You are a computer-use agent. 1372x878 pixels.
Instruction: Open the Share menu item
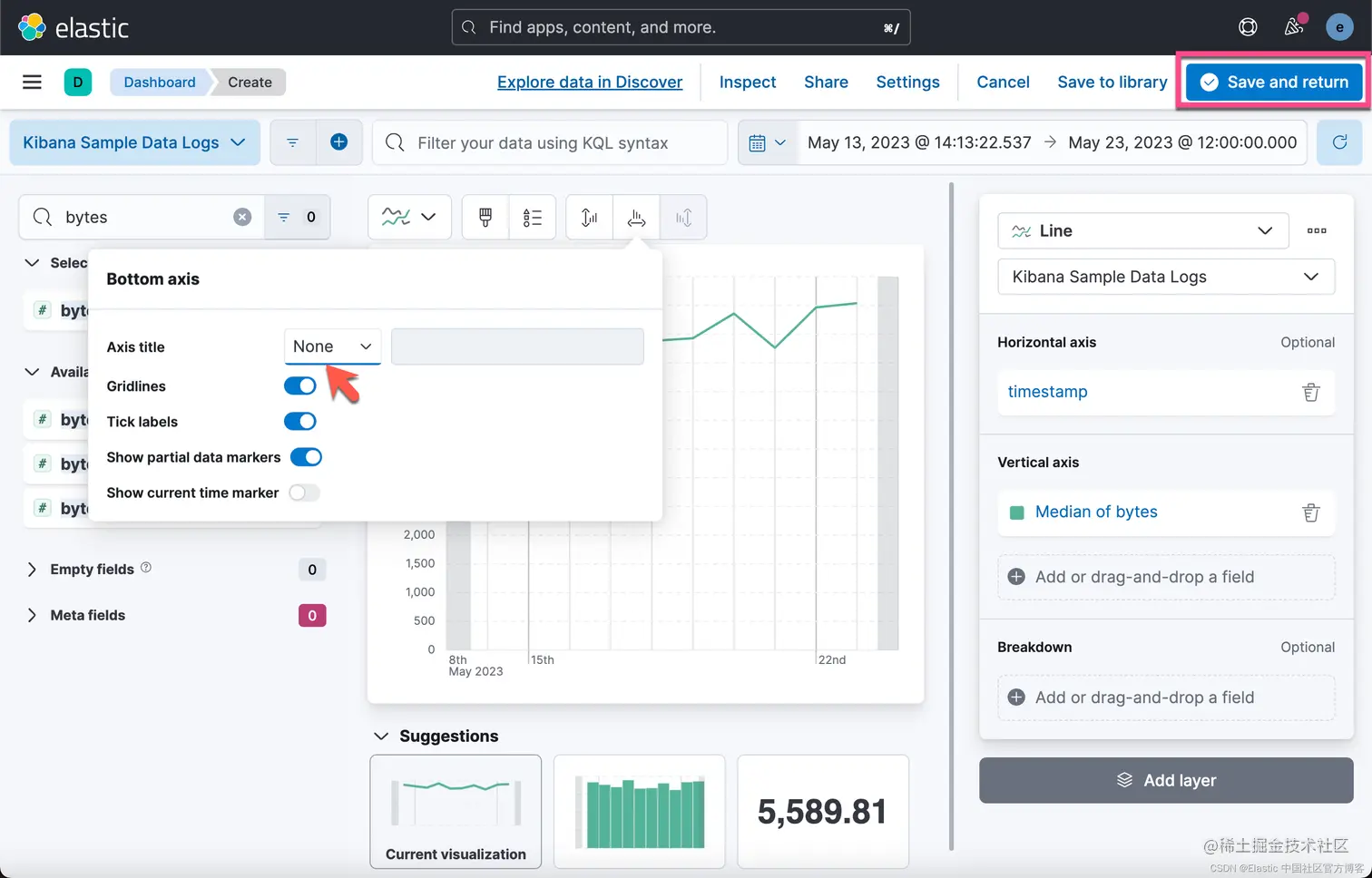(x=826, y=83)
